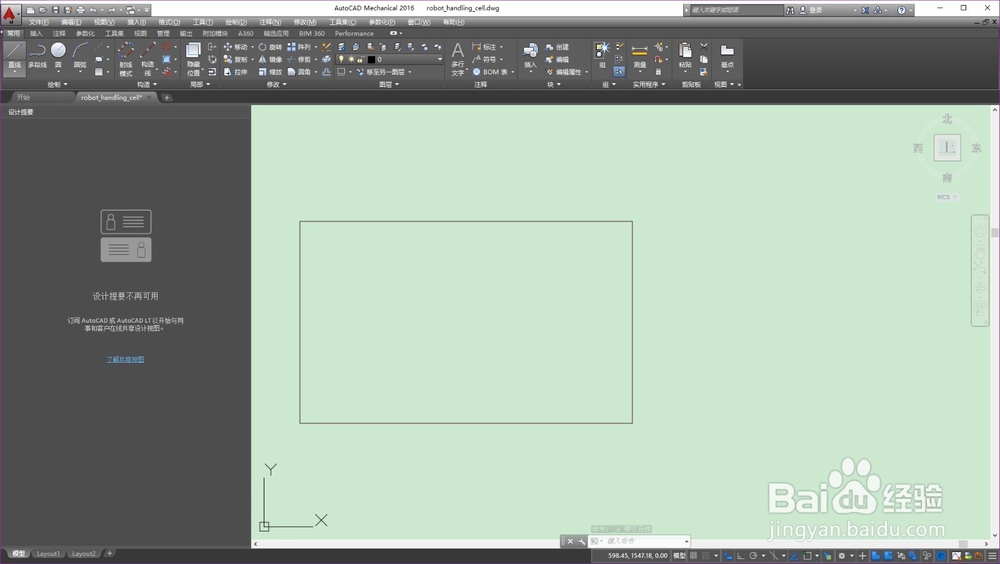The width and height of the screenshot is (1000, 564).
Task: Click the black layer color swatch
Action: pyautogui.click(x=371, y=59)
